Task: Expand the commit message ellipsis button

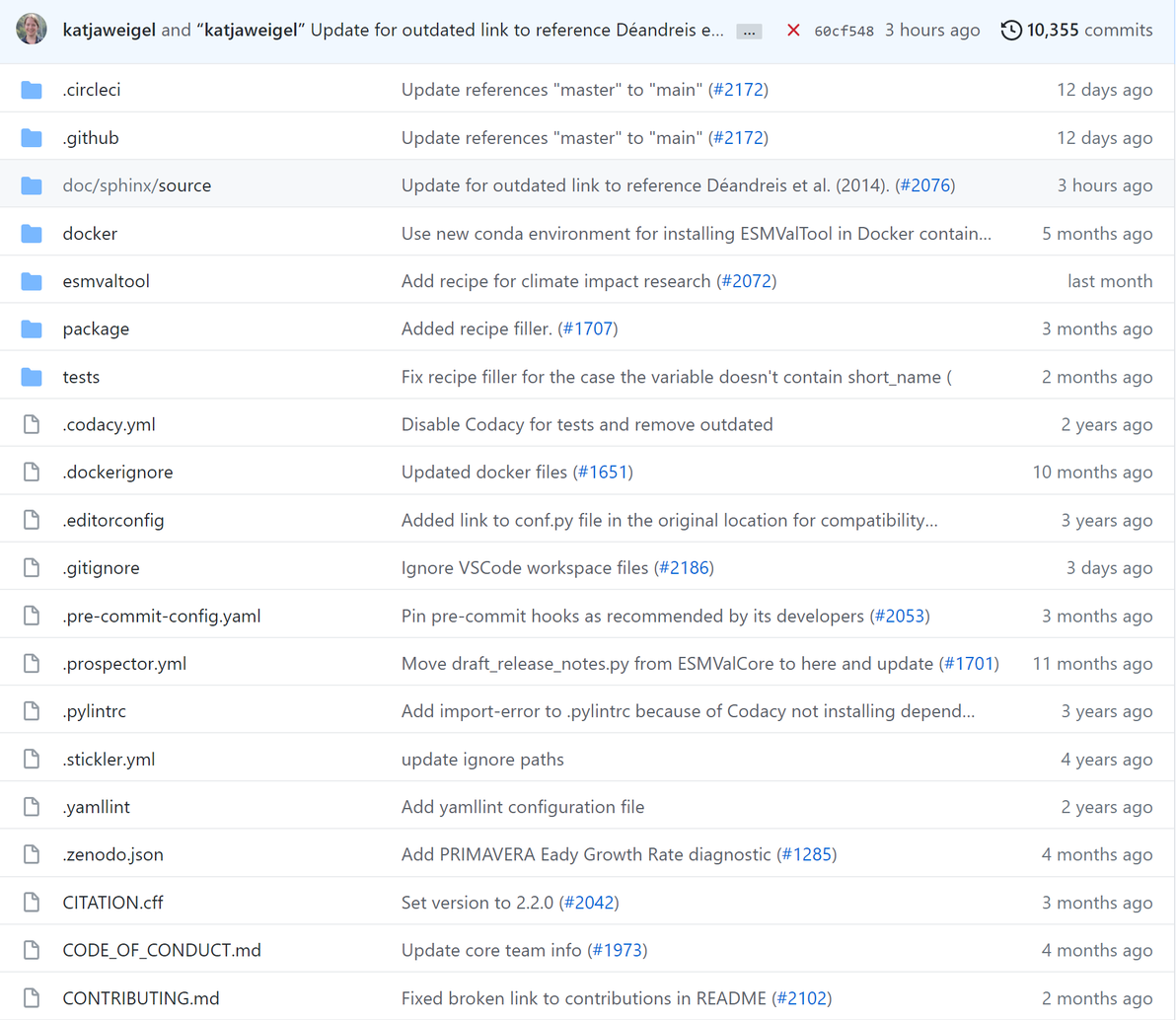Action: coord(750,32)
